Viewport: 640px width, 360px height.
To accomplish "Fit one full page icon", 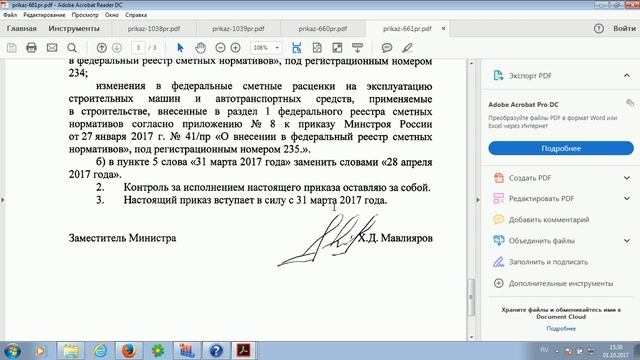I will (317, 48).
